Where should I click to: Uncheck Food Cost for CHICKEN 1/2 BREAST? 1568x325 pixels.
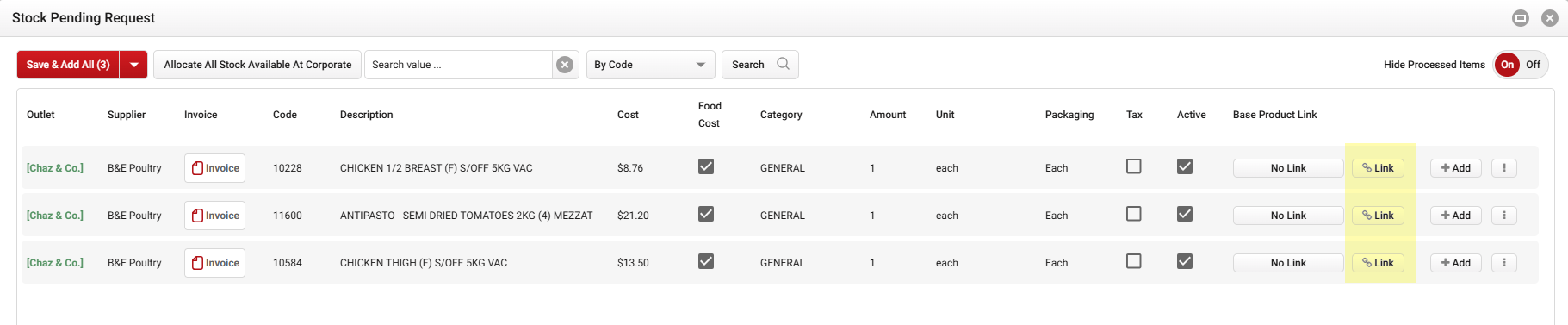[x=706, y=166]
